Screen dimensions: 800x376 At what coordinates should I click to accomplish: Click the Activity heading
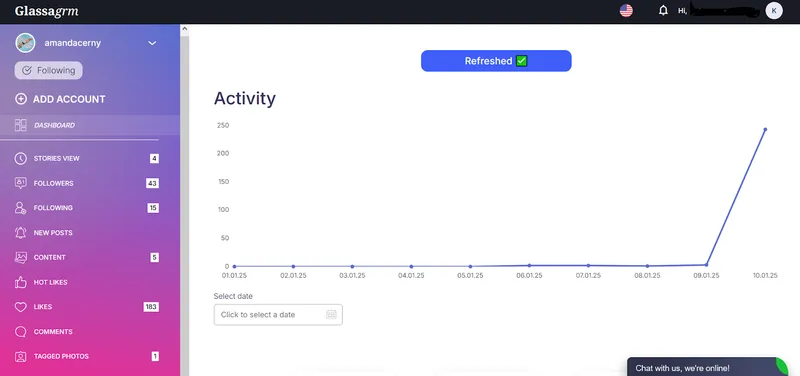pos(245,98)
